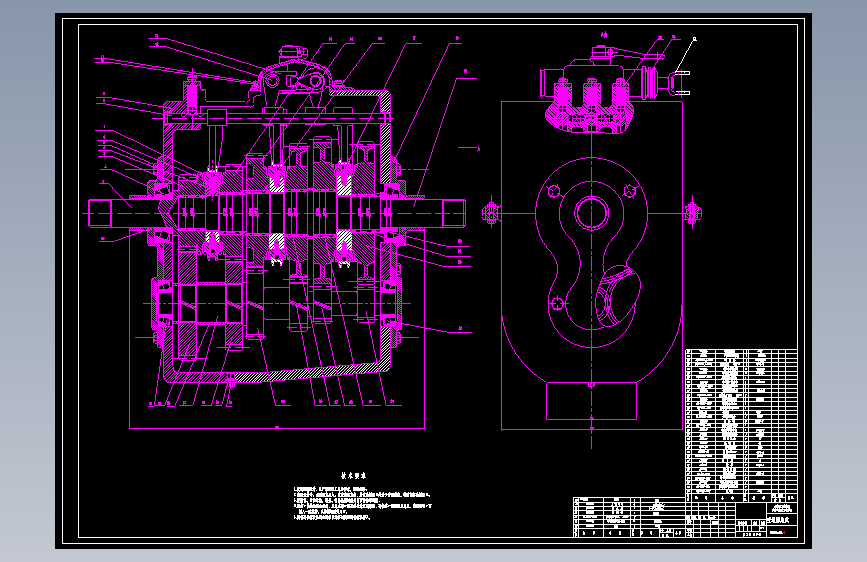867x562 pixels.
Task: Select the input shaft end on the left
Action: tap(100, 213)
